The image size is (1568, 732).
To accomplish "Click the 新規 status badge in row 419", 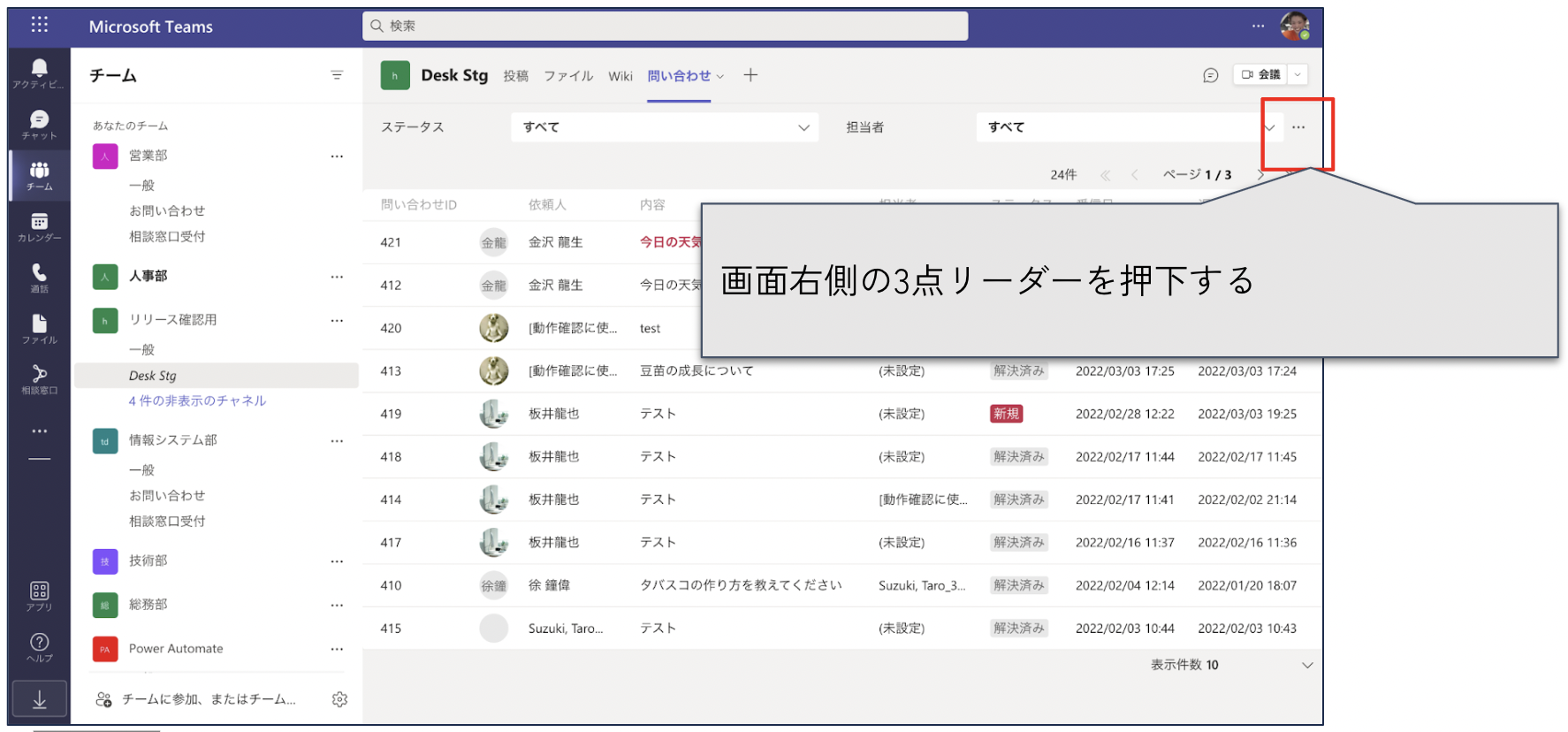I will [x=1006, y=414].
